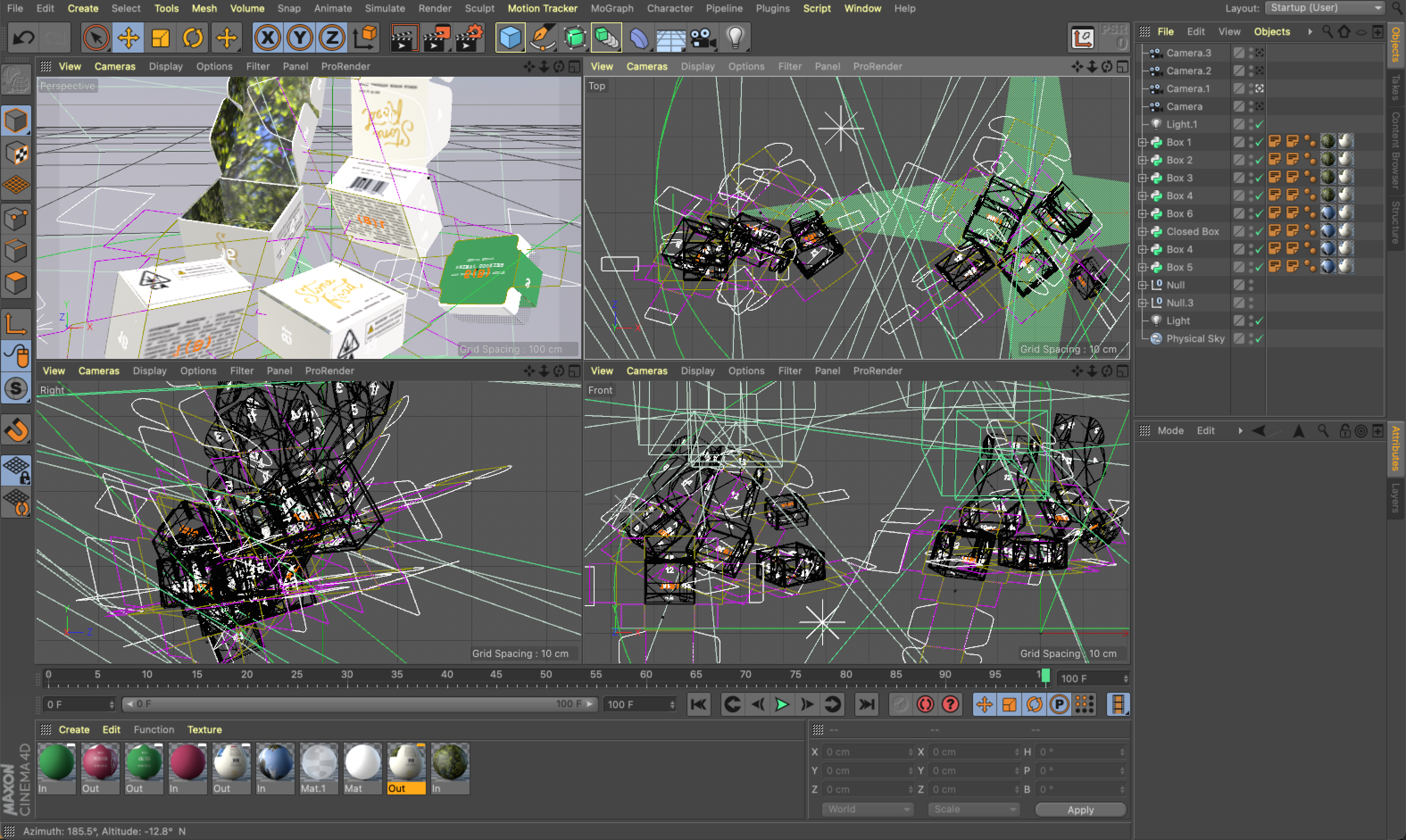This screenshot has width=1406, height=840.
Task: Select the Mat.1 material swatch
Action: (x=319, y=768)
